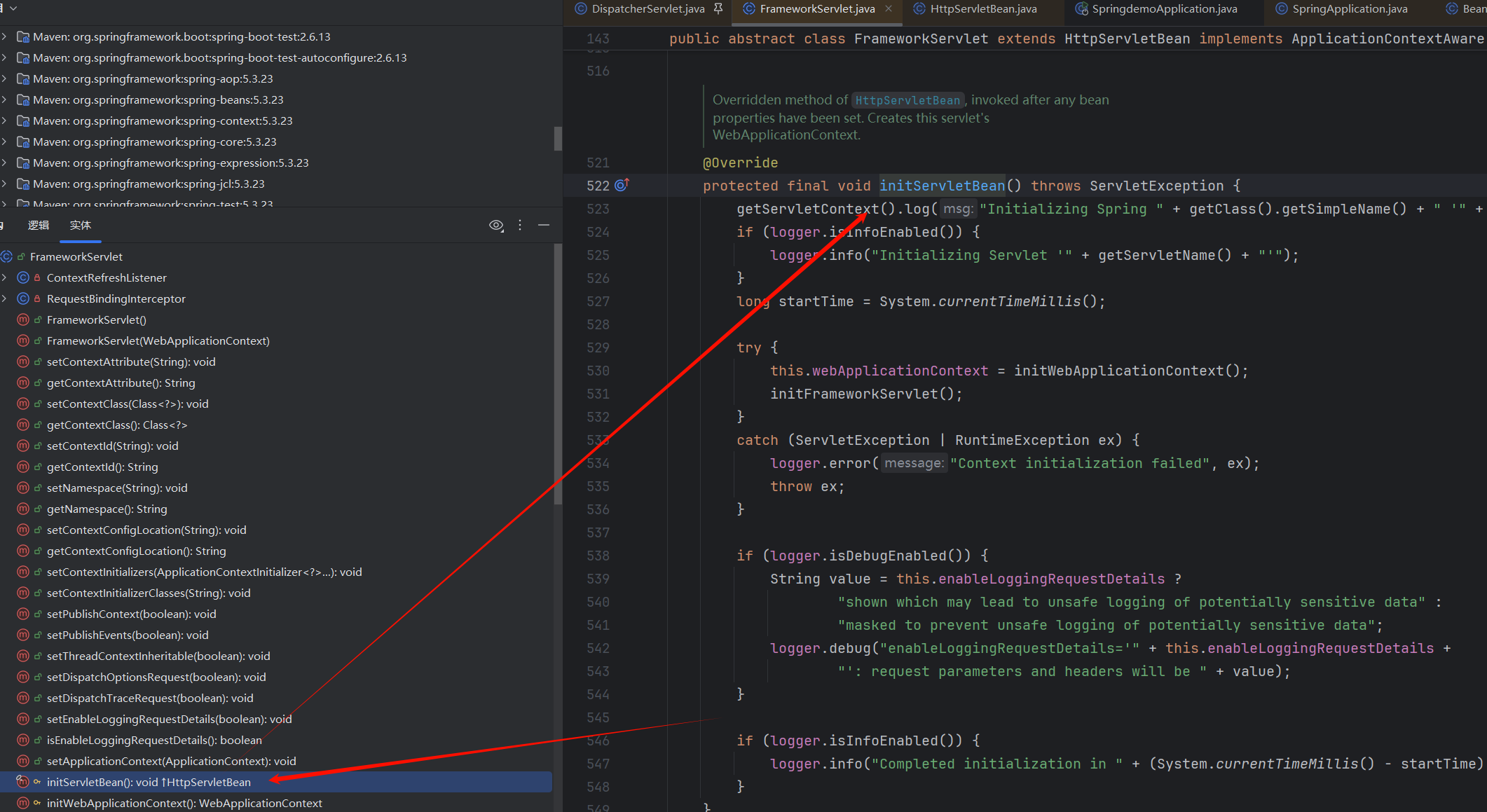Screen dimensions: 1487x812
Task: Click the override gutter icon at line 522
Action: coord(622,185)
